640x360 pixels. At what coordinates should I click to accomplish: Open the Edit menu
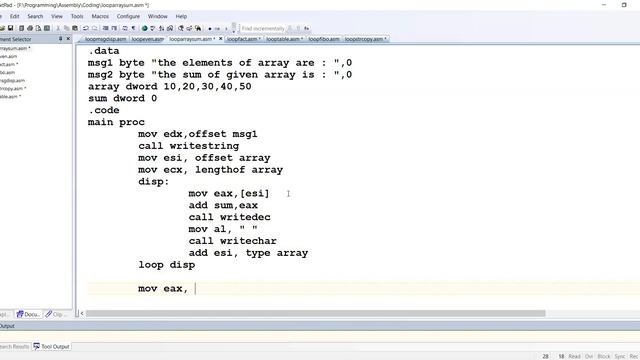point(15,16)
